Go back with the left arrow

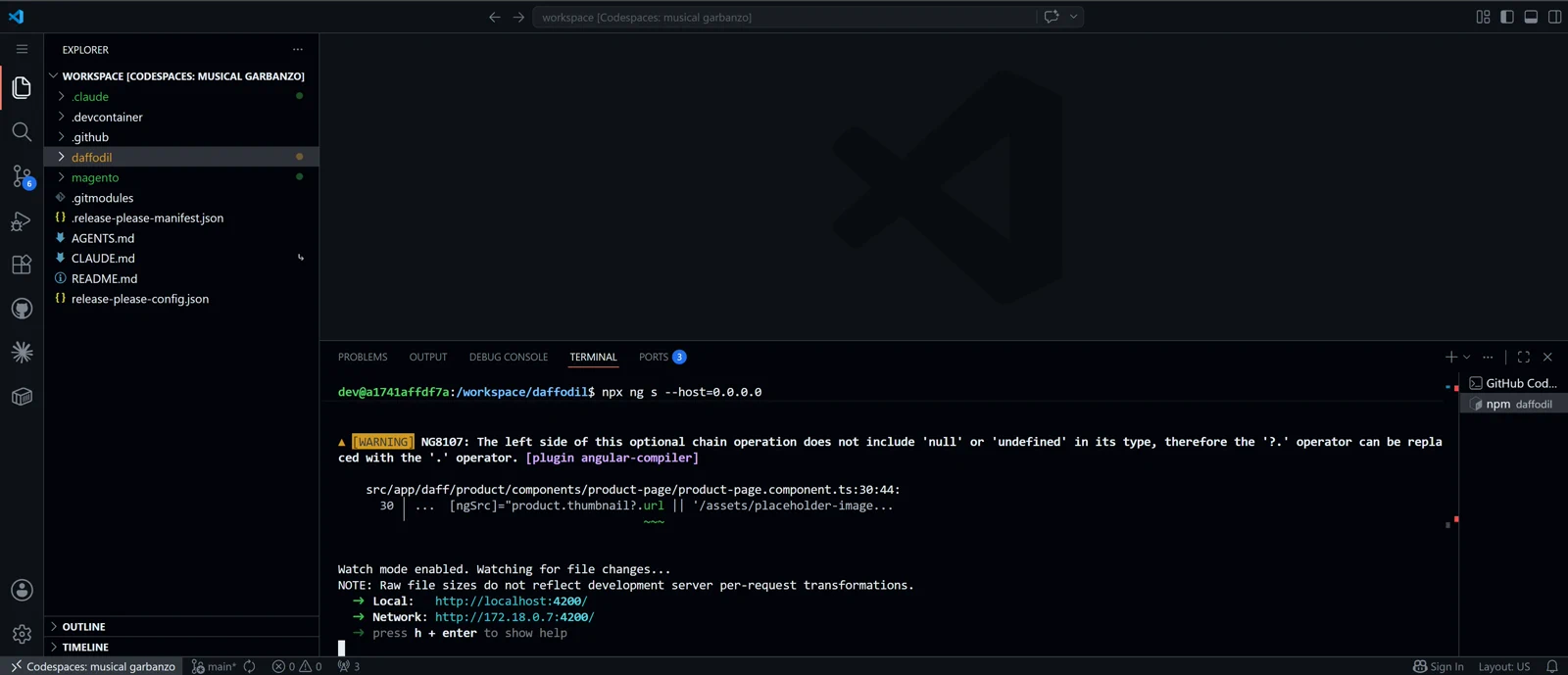tap(494, 17)
